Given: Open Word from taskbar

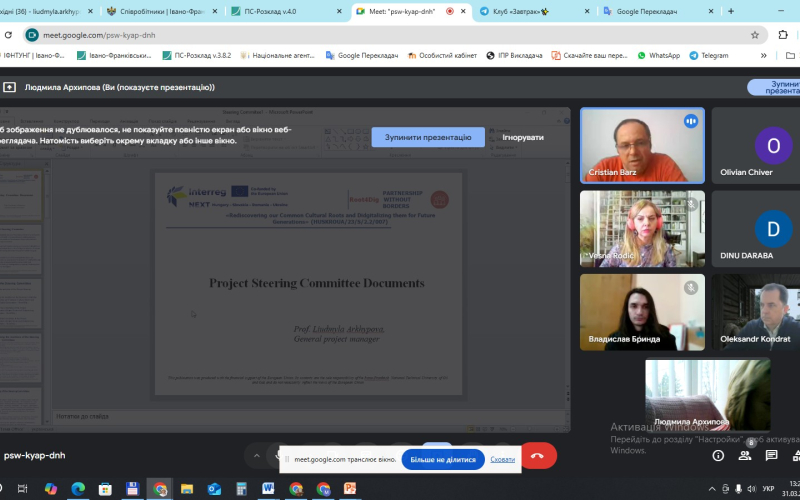Looking at the screenshot, I should (x=268, y=489).
